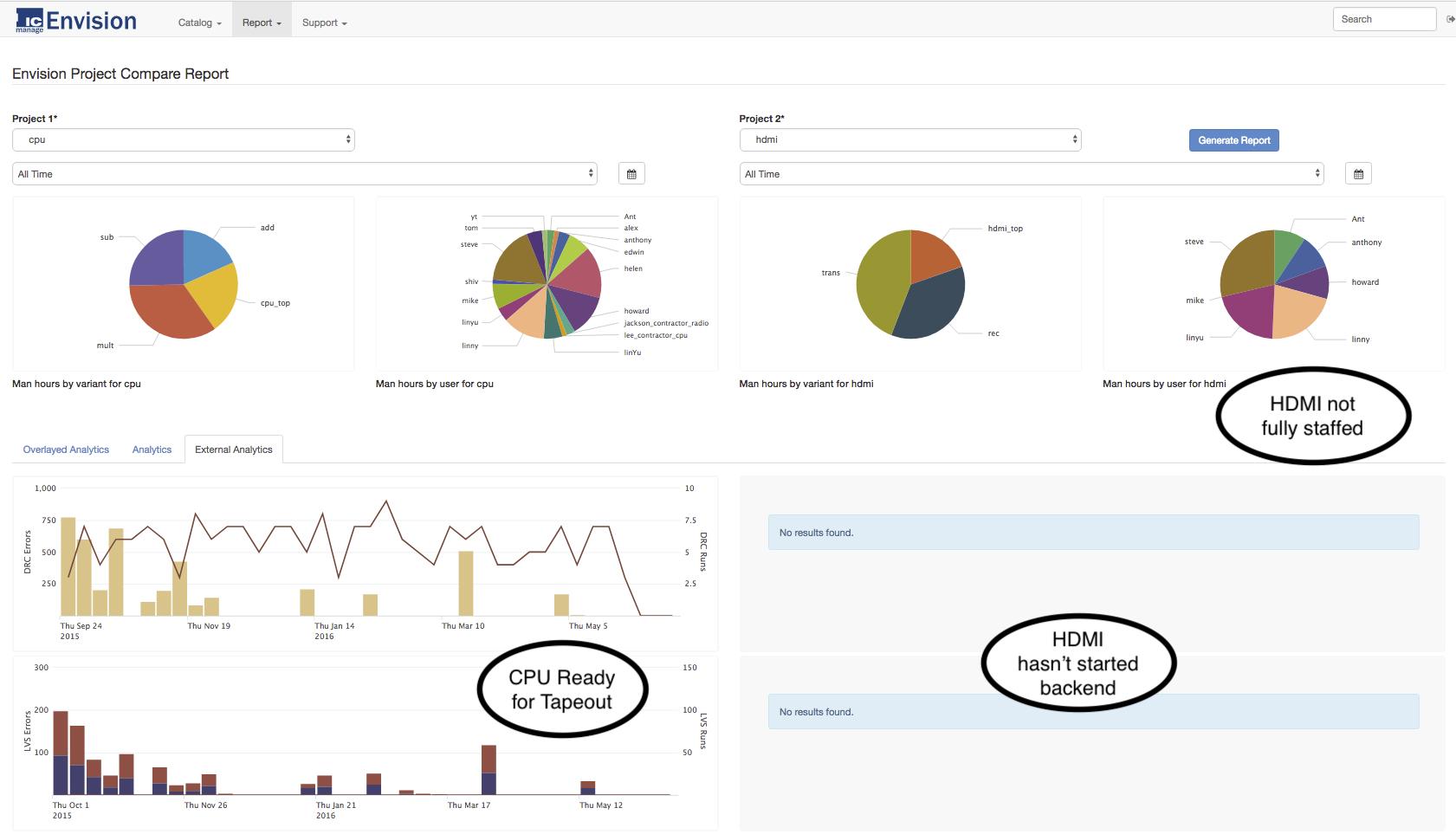The image size is (1456, 834).
Task: Open Project 2 All Time range dropdown
Action: (1032, 173)
